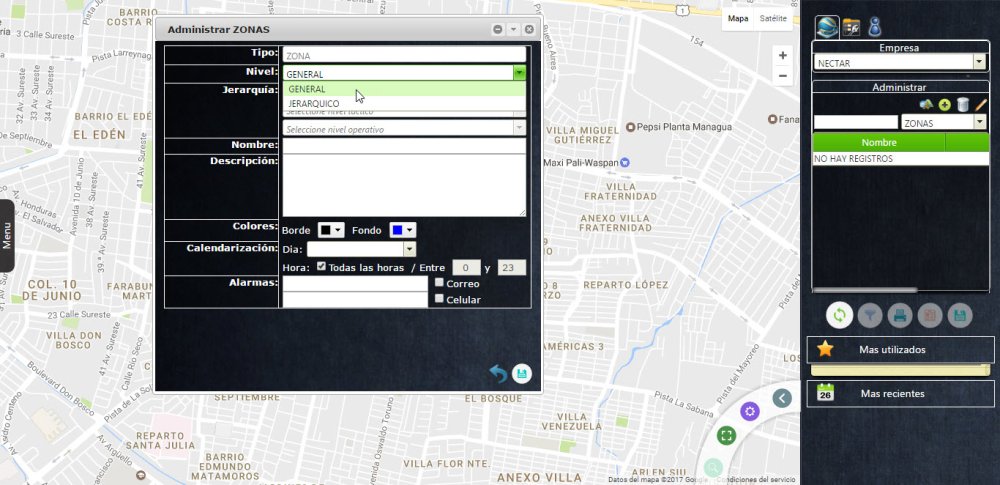Click the printer round icon
This screenshot has width=1000, height=485.
900,315
